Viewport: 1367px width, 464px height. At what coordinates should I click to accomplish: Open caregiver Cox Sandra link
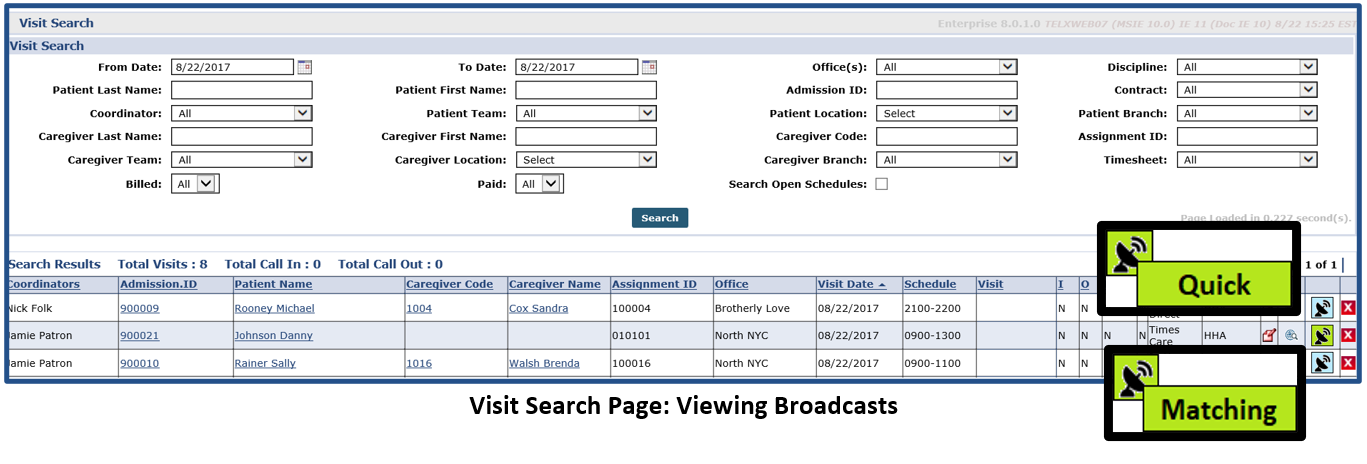(x=538, y=308)
